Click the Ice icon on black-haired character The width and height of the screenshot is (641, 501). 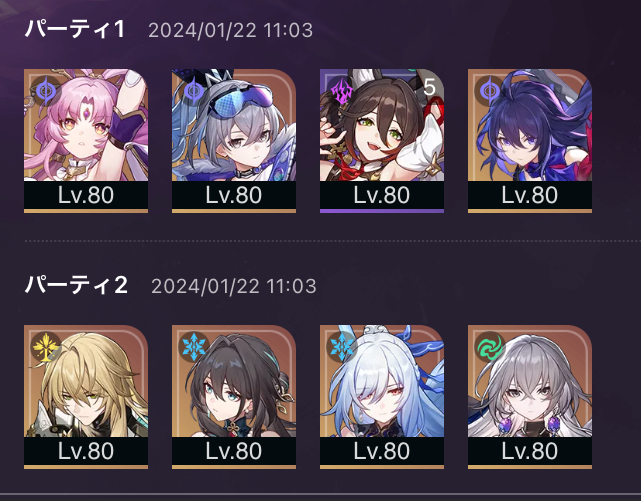click(x=193, y=347)
